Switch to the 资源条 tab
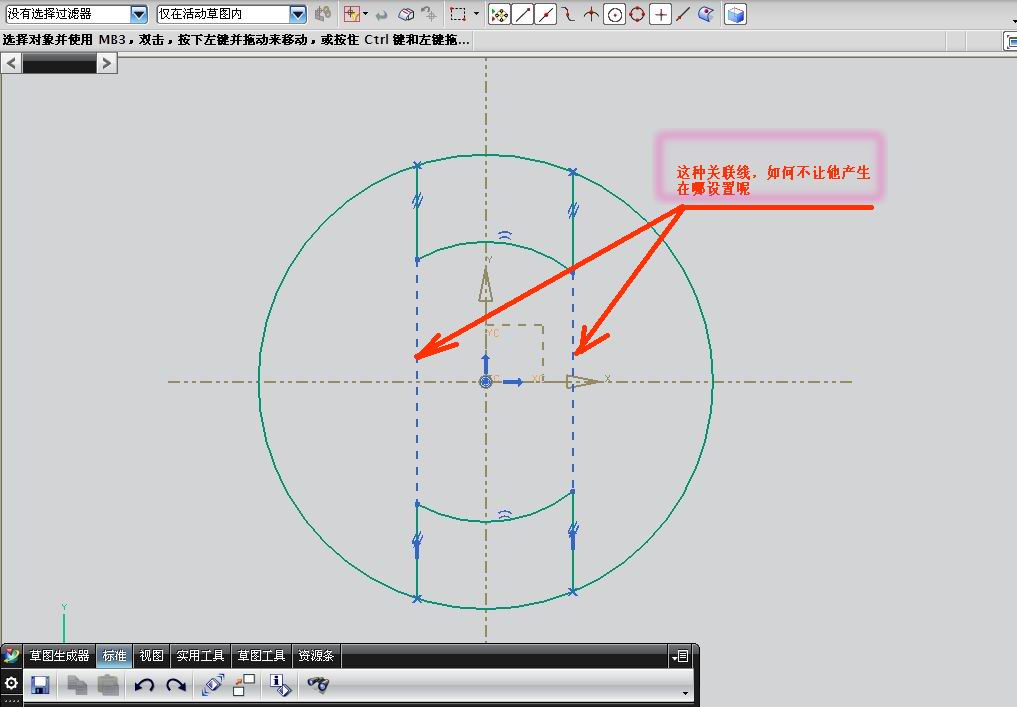 pyautogui.click(x=317, y=656)
